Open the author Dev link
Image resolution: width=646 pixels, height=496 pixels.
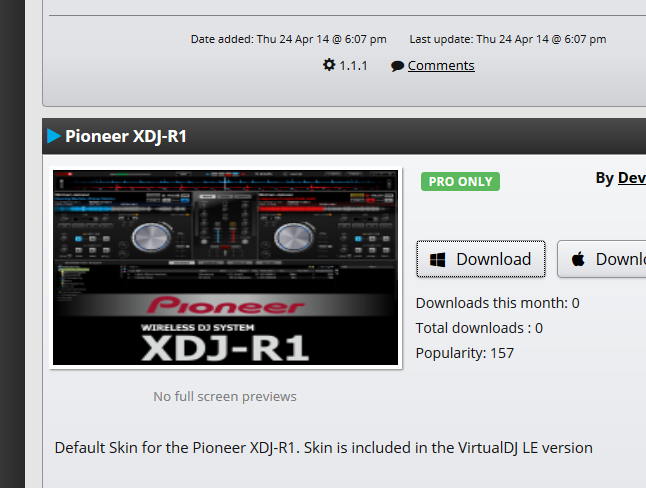tap(632, 178)
